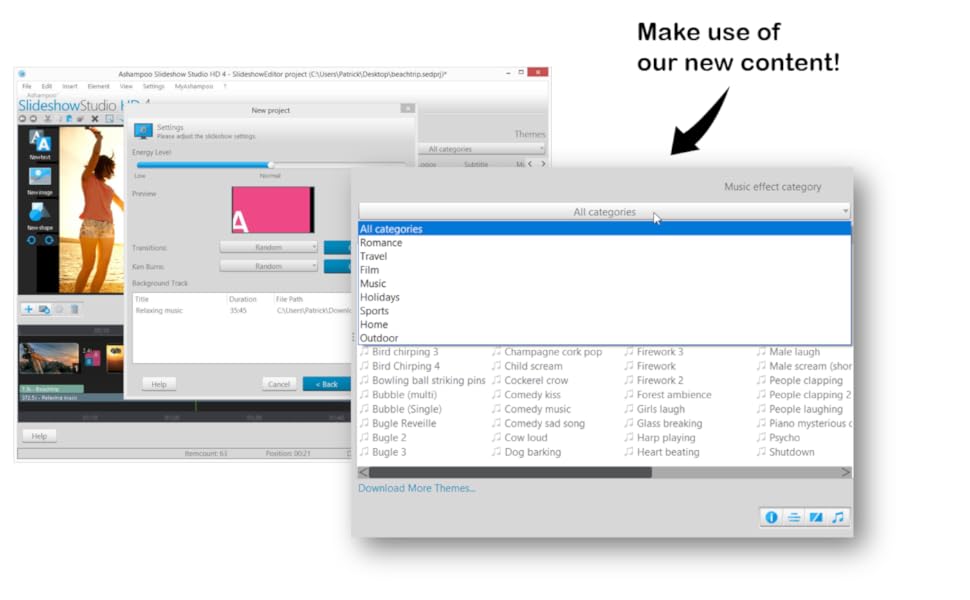Select the Champagne cork pop sound
Viewport: 970px width, 600px height.
[x=552, y=352]
